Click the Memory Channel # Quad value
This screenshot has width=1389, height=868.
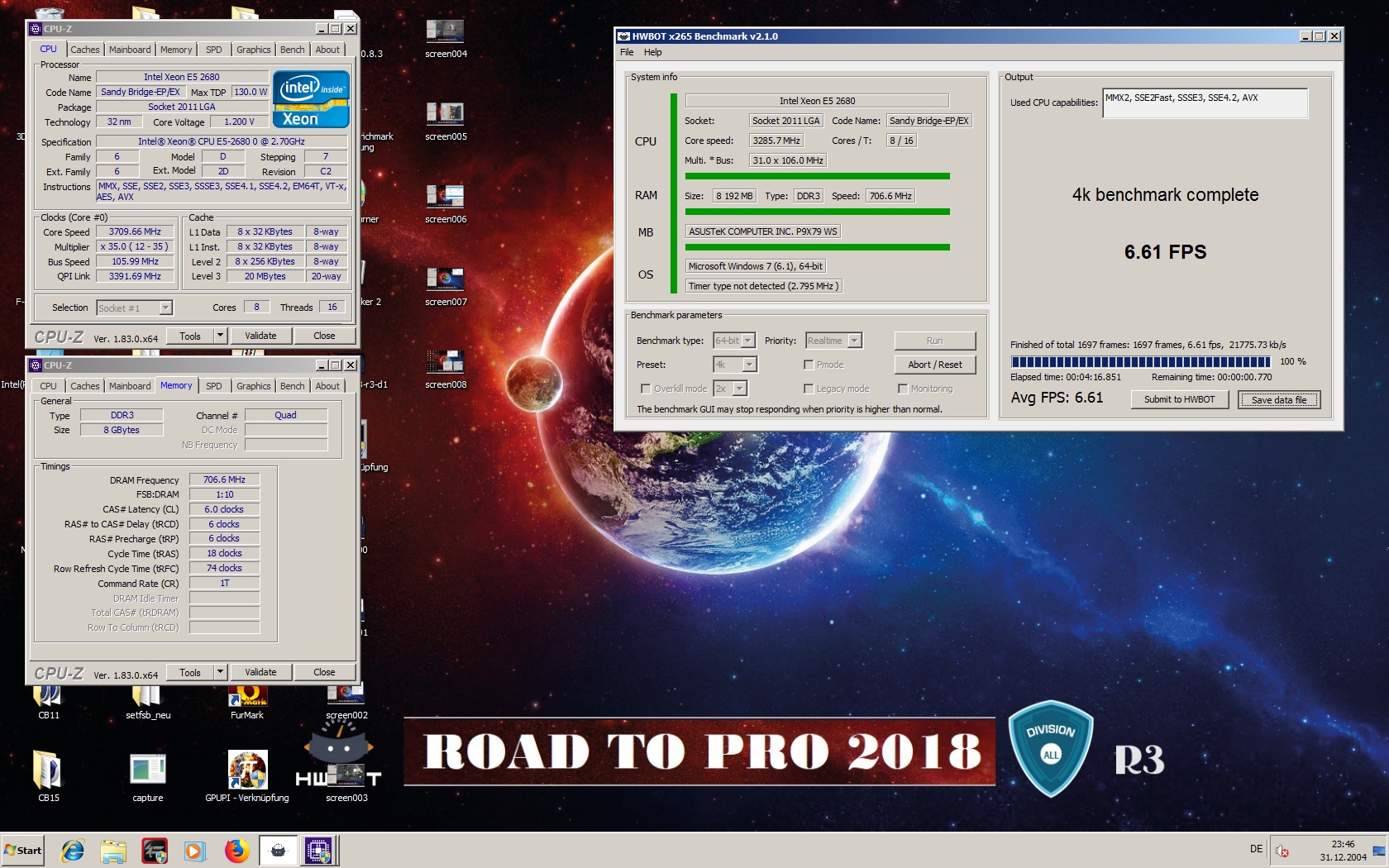point(285,415)
